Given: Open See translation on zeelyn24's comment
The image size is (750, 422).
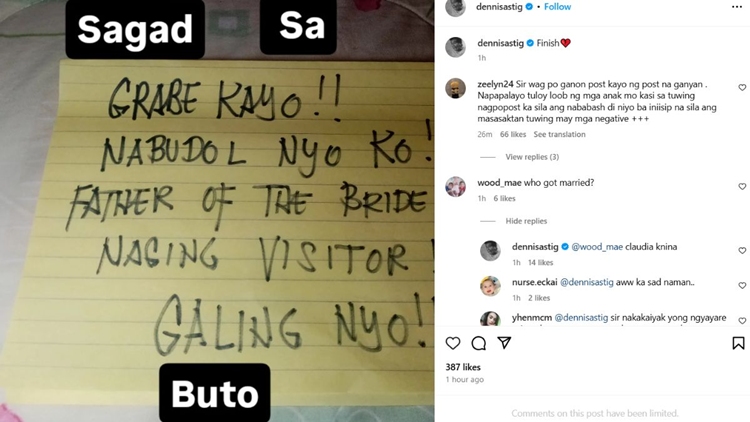Looking at the screenshot, I should [x=559, y=134].
